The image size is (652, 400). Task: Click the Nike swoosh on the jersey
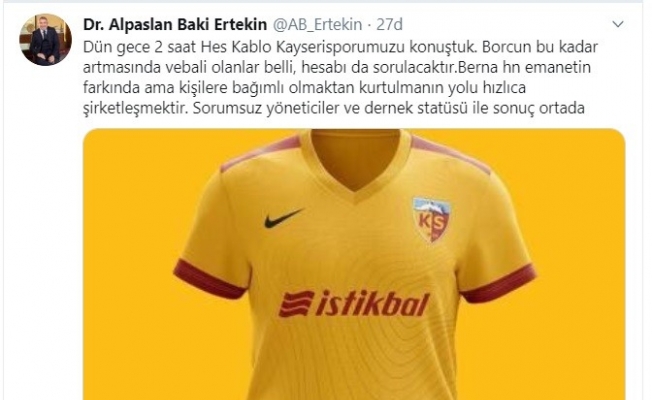(x=284, y=218)
